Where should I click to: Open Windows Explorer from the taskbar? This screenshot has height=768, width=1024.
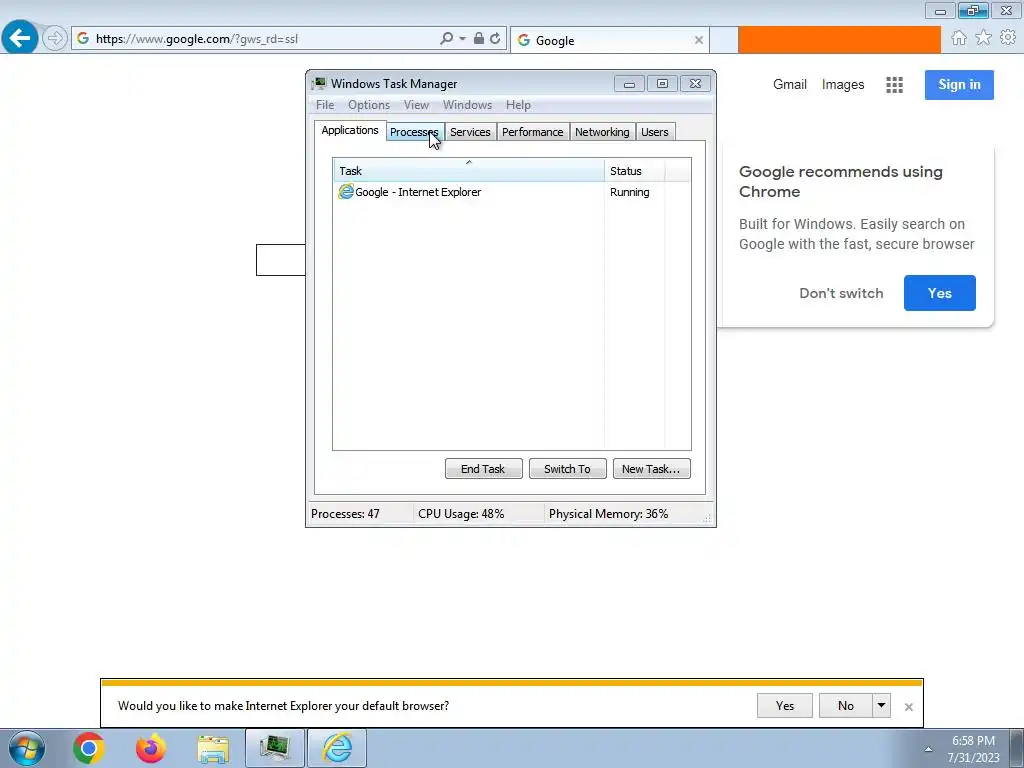pyautogui.click(x=213, y=748)
